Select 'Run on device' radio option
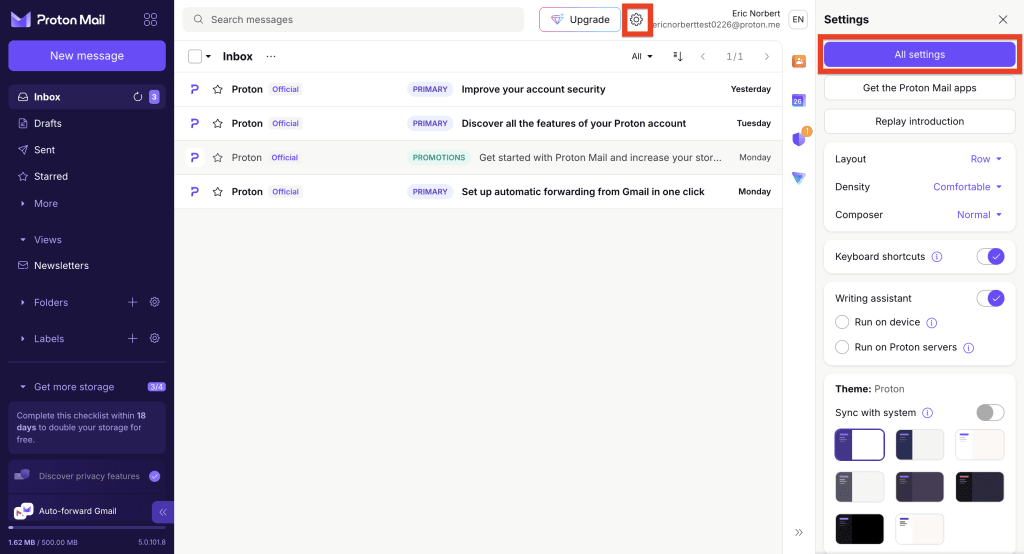1024x554 pixels. pos(842,322)
